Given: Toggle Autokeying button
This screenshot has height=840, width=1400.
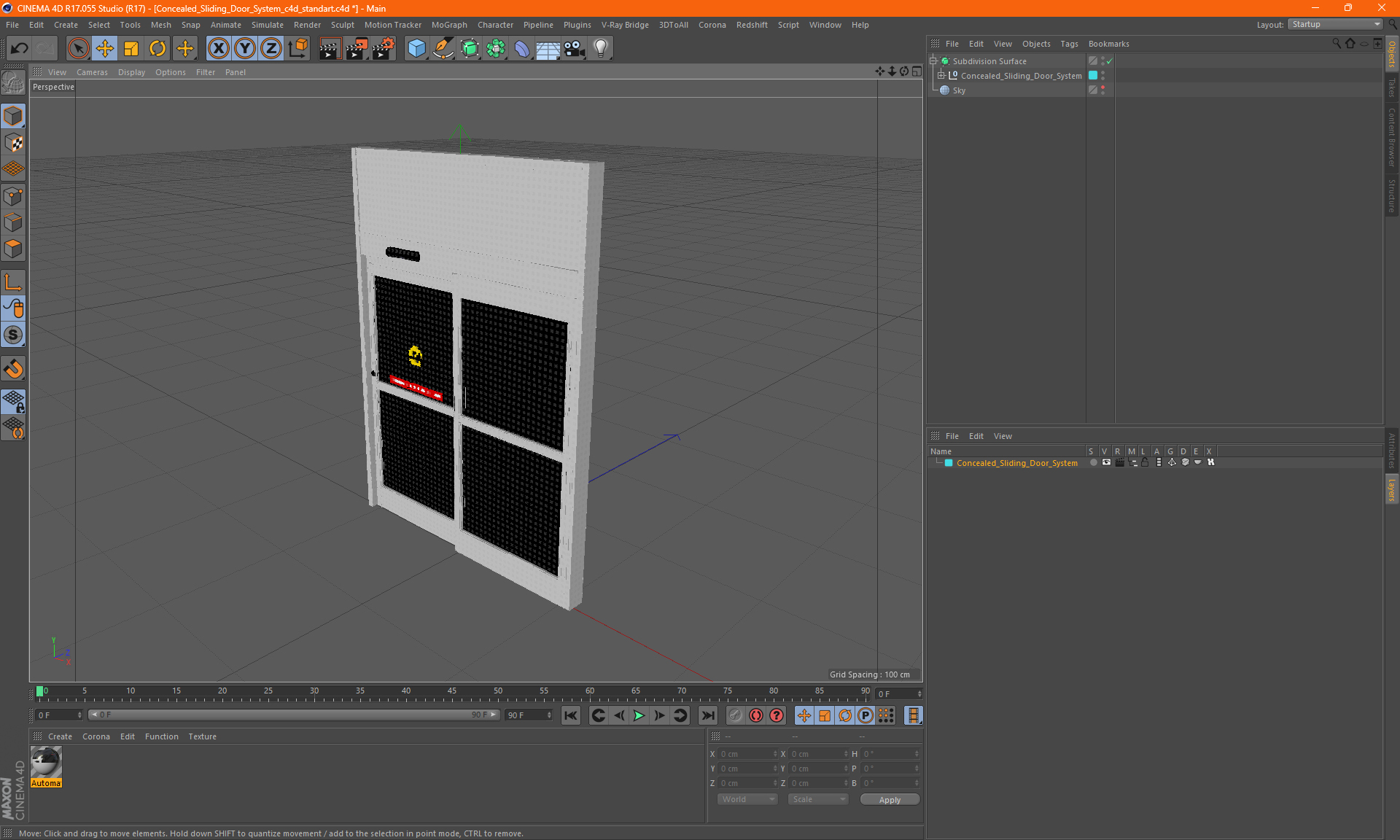Looking at the screenshot, I should point(756,715).
